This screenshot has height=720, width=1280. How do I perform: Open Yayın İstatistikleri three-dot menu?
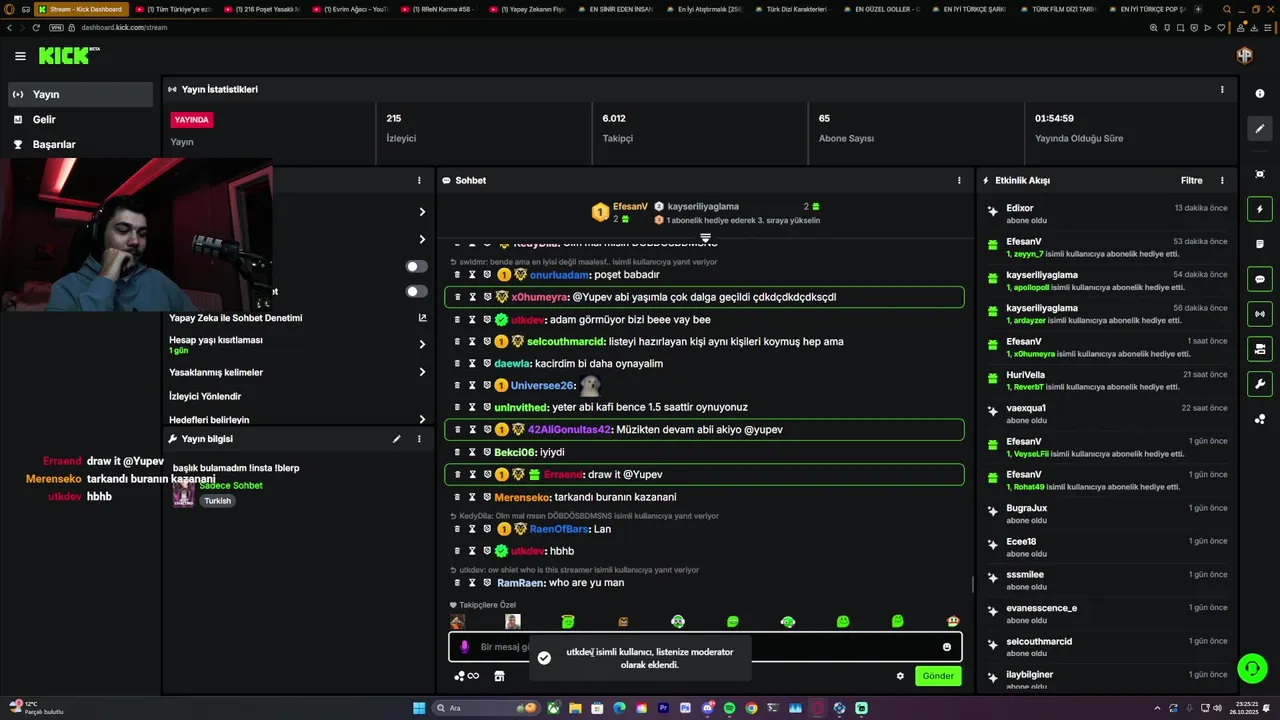click(x=1221, y=89)
